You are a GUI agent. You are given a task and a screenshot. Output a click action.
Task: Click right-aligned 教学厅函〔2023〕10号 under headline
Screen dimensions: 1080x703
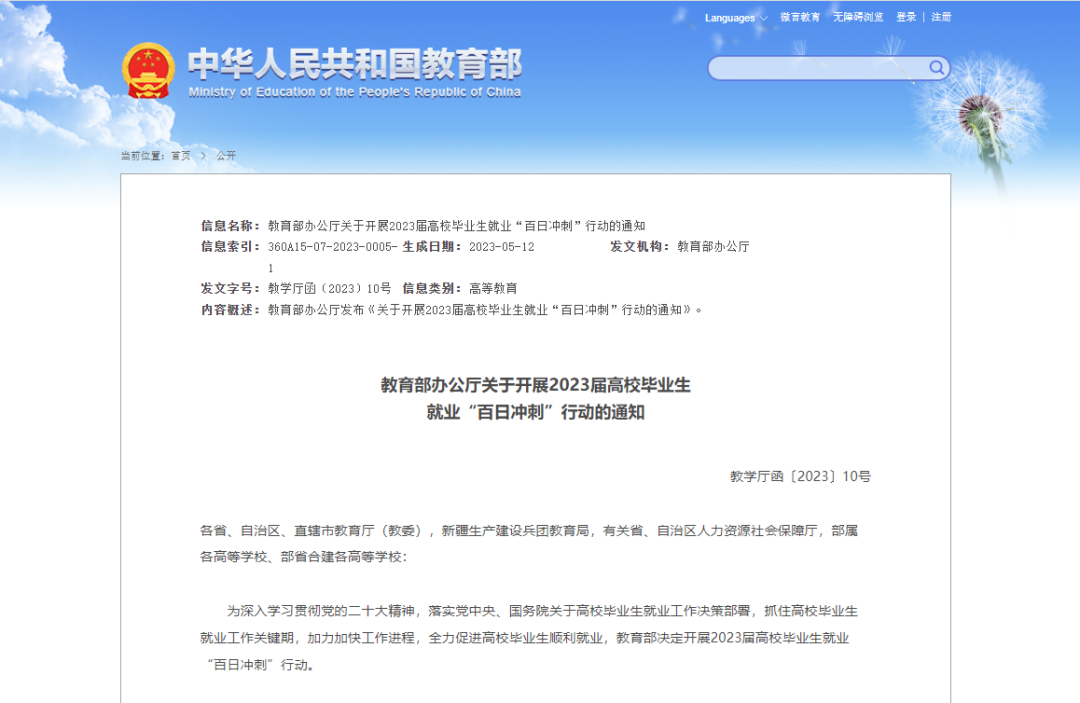tap(800, 476)
